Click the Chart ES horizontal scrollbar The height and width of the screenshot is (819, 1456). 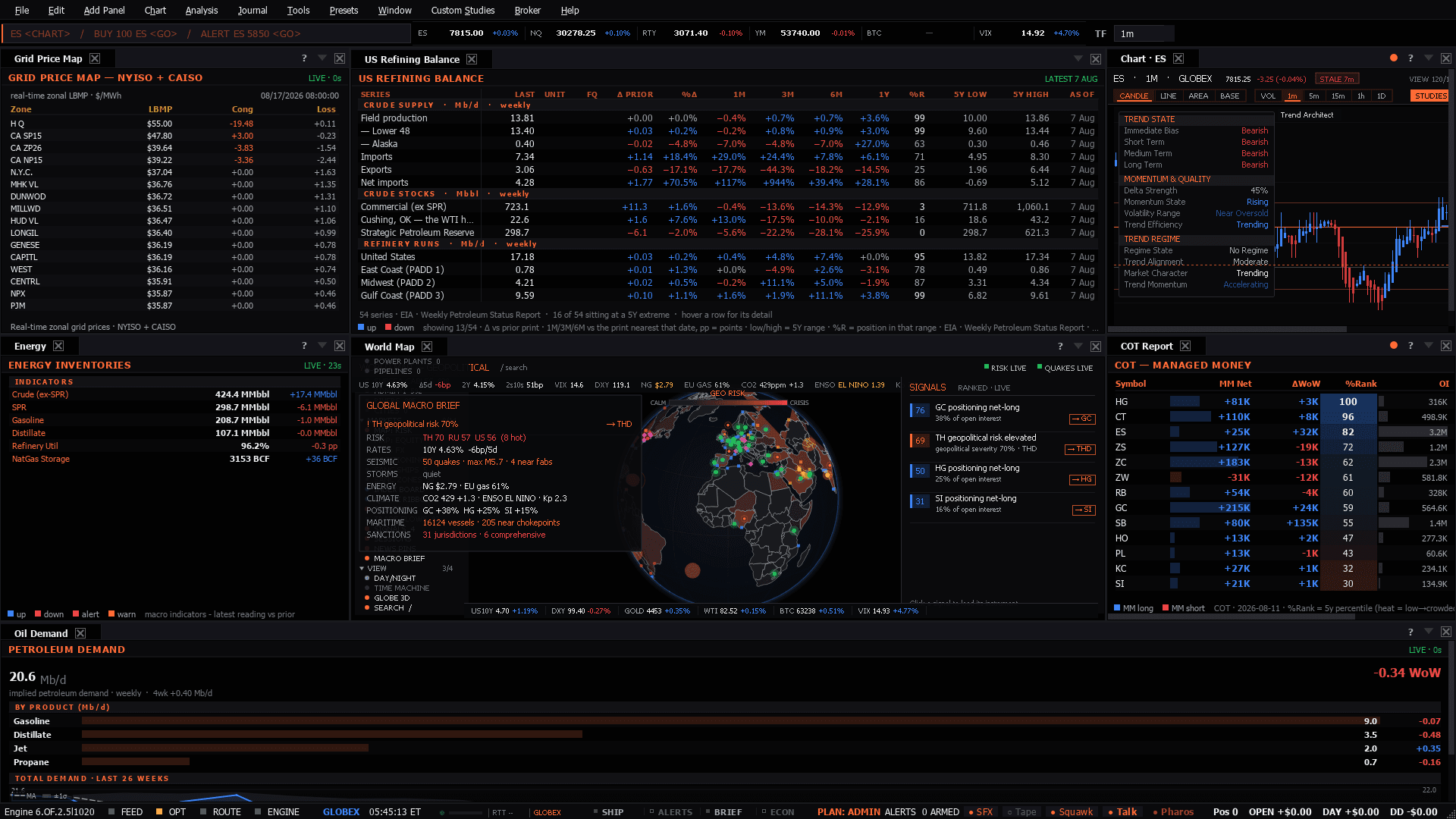pos(1227,329)
